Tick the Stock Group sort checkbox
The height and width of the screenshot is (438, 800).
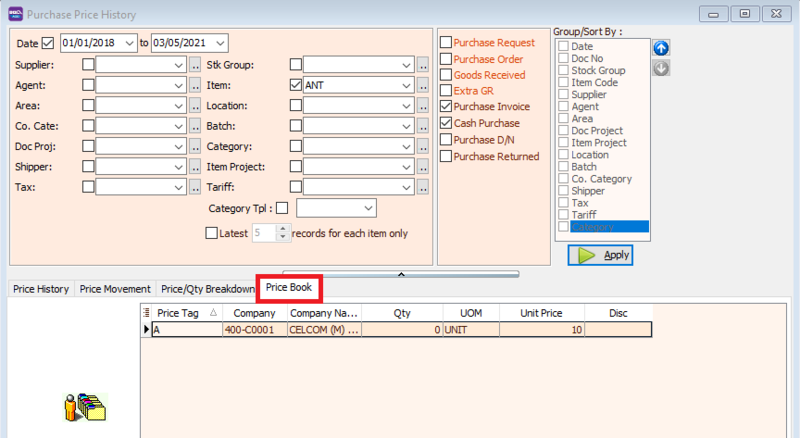[563, 71]
